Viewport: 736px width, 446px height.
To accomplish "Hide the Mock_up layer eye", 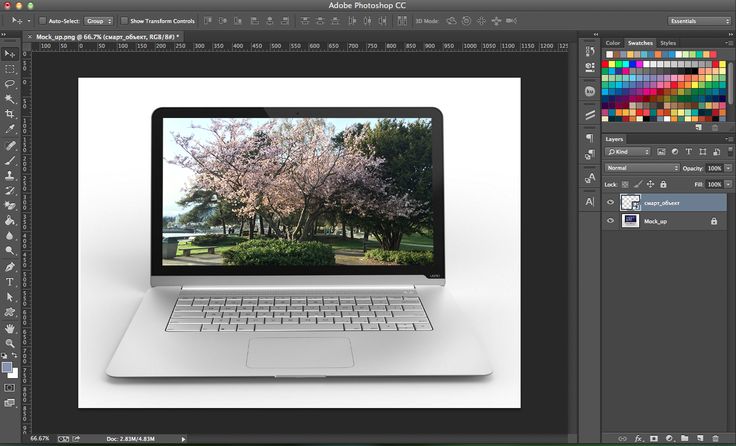I will (610, 221).
